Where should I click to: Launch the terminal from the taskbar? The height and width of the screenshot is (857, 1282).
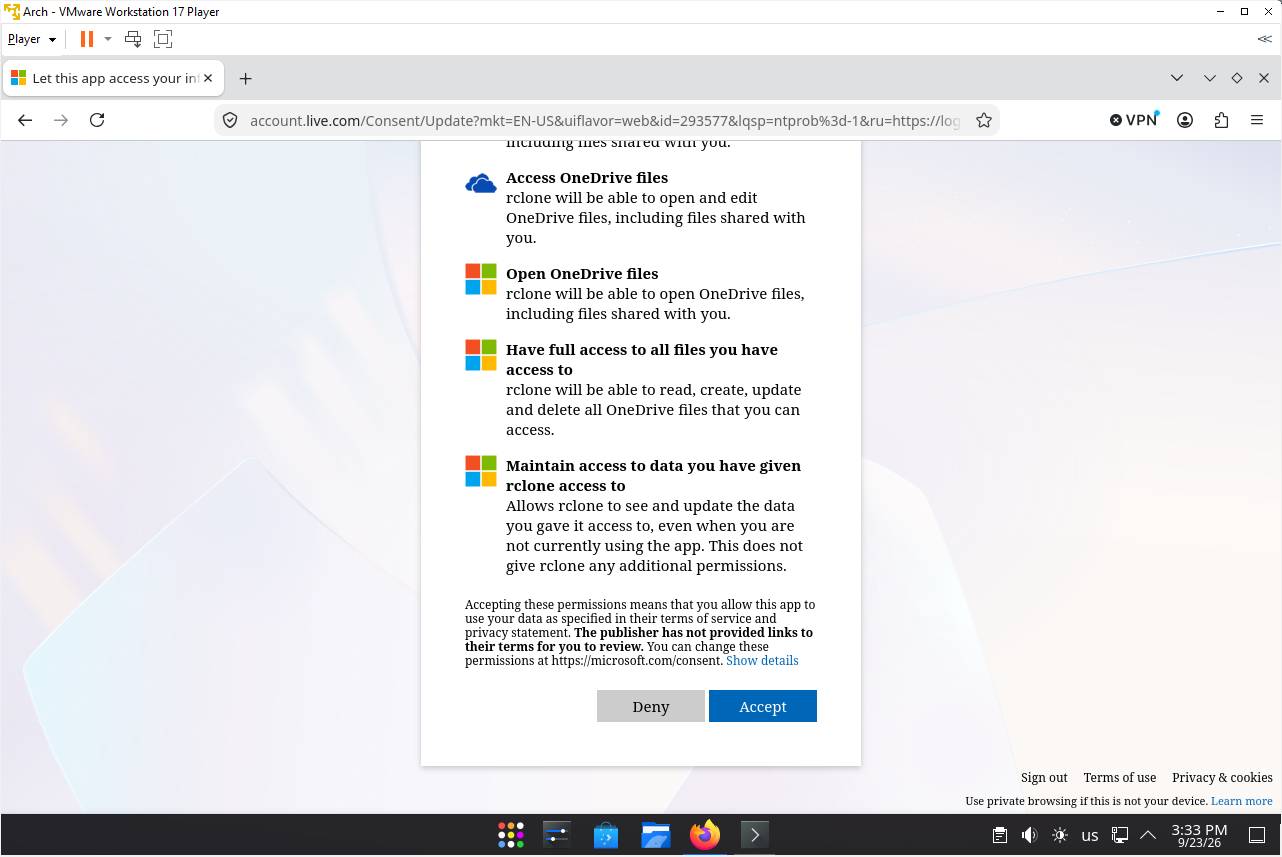click(x=754, y=835)
